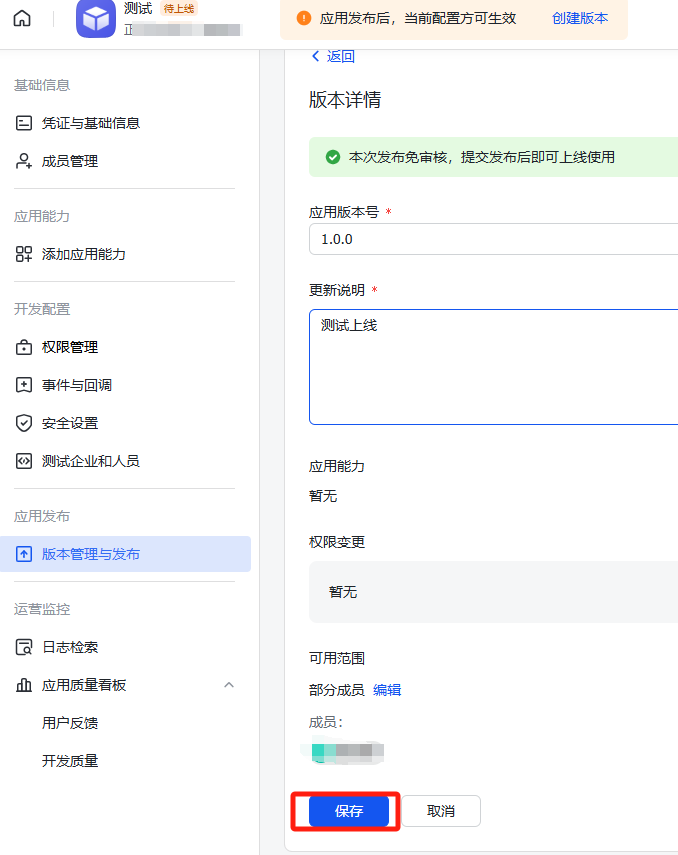Open 成员管理 in sidebar
Image resolution: width=678 pixels, height=855 pixels.
coord(69,161)
